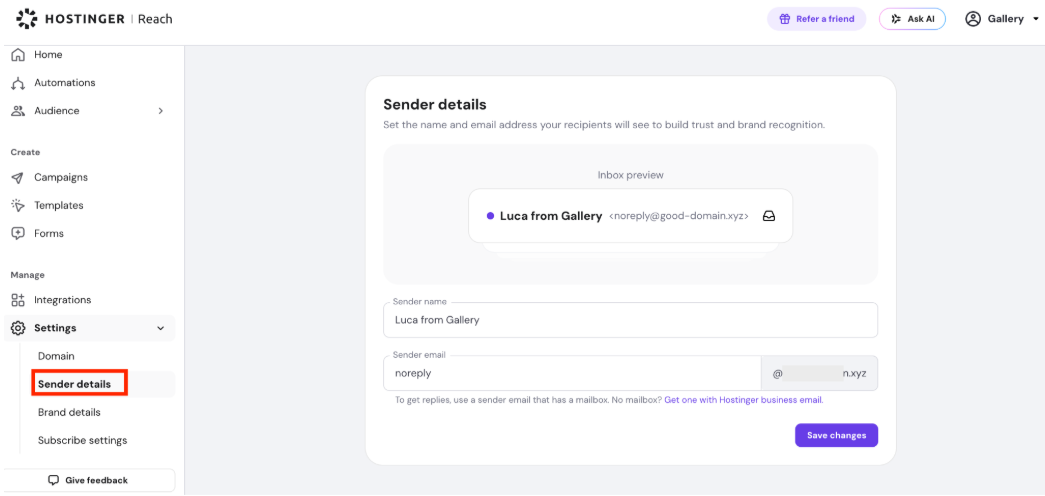The image size is (1045, 496).
Task: Click the Save changes button
Action: tap(836, 435)
